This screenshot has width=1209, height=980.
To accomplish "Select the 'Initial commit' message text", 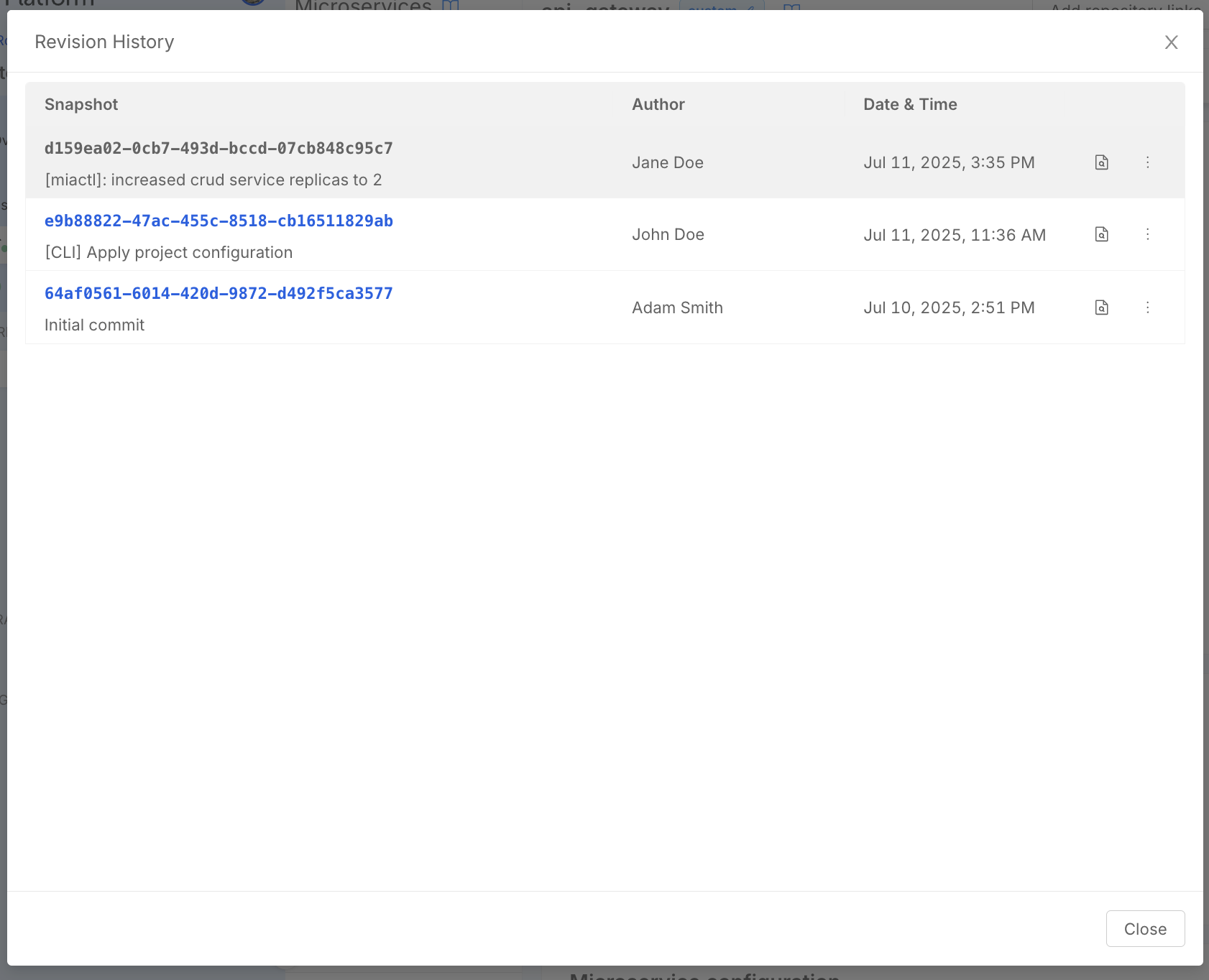I will tap(95, 325).
